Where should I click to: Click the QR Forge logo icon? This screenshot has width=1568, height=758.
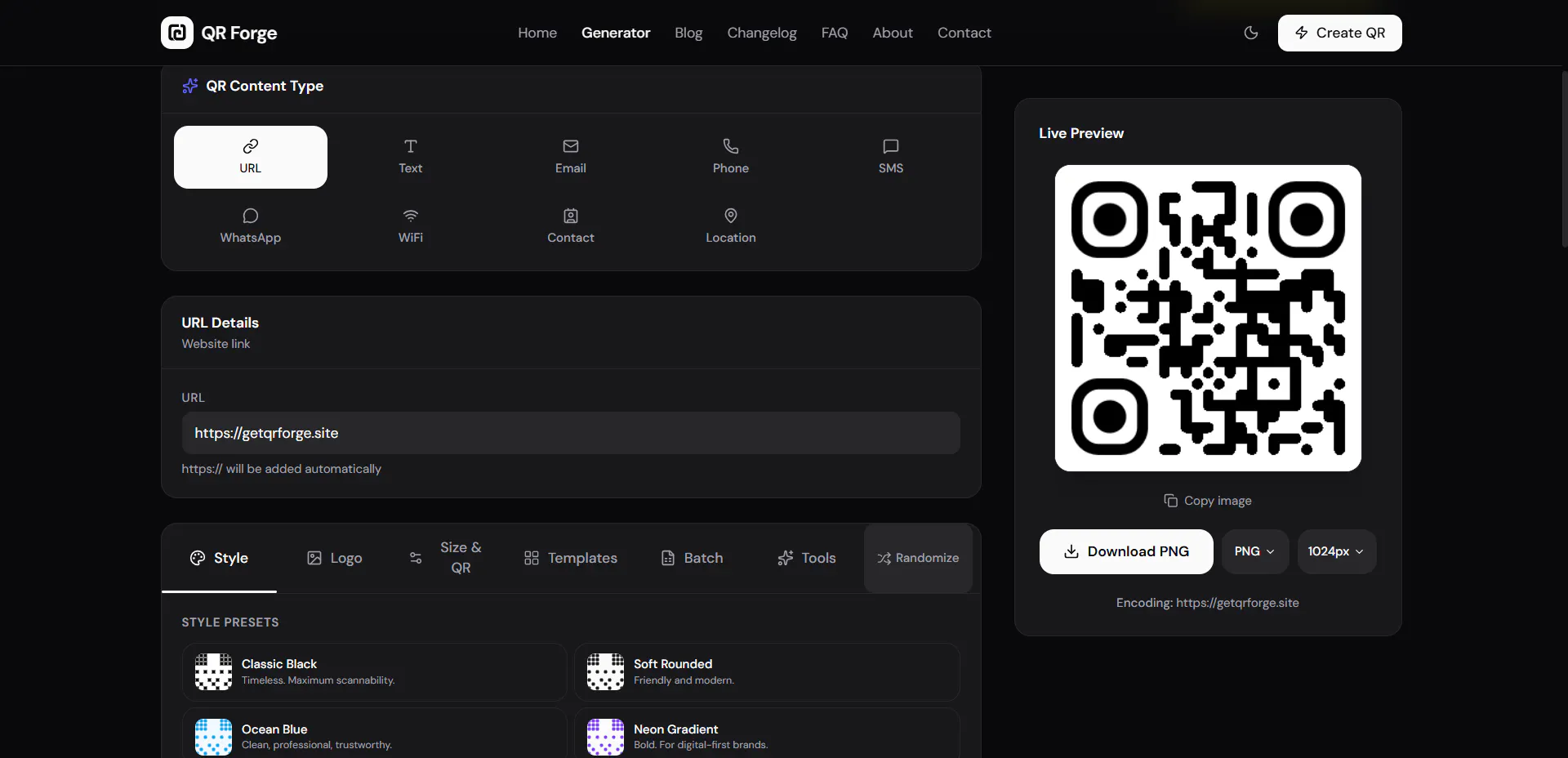[x=177, y=33]
